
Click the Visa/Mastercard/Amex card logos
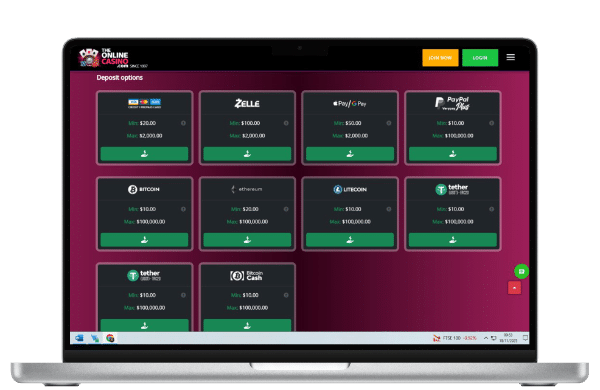[144, 103]
